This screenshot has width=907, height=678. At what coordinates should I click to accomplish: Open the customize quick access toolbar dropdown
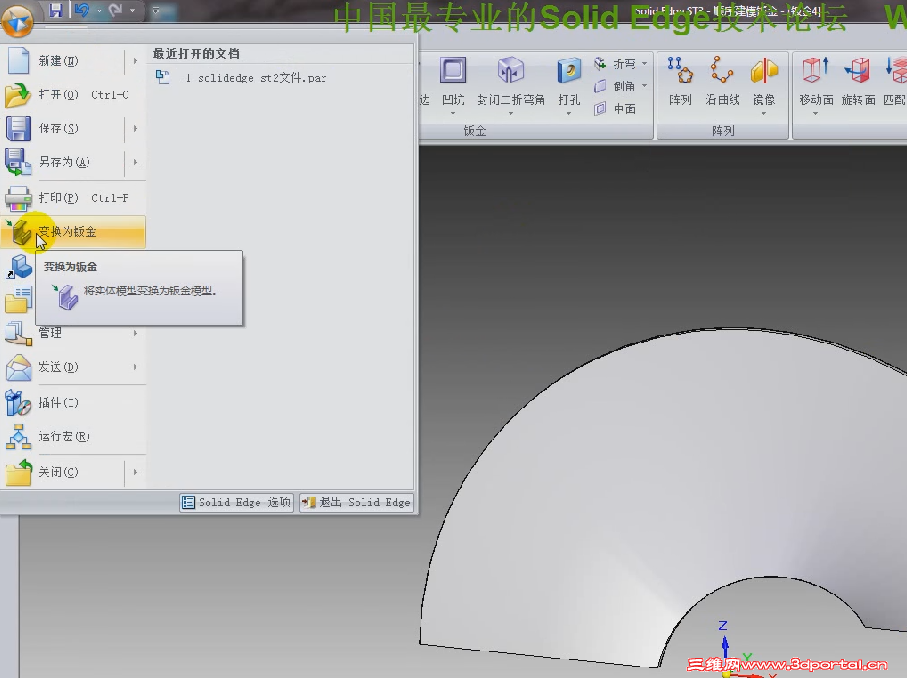pyautogui.click(x=156, y=10)
